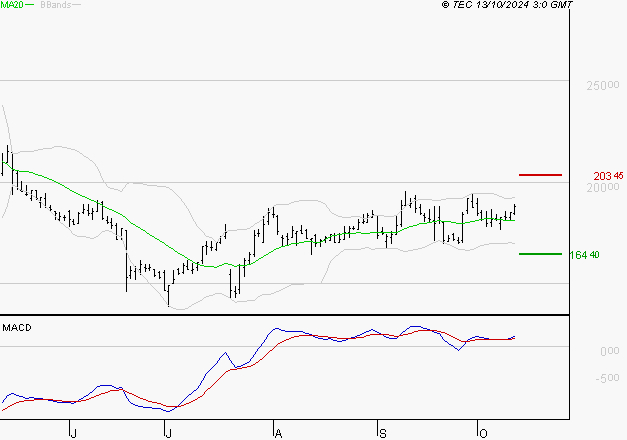The width and height of the screenshot is (627, 440).
Task: Click the MACD 000 axis label
Action: point(609,351)
